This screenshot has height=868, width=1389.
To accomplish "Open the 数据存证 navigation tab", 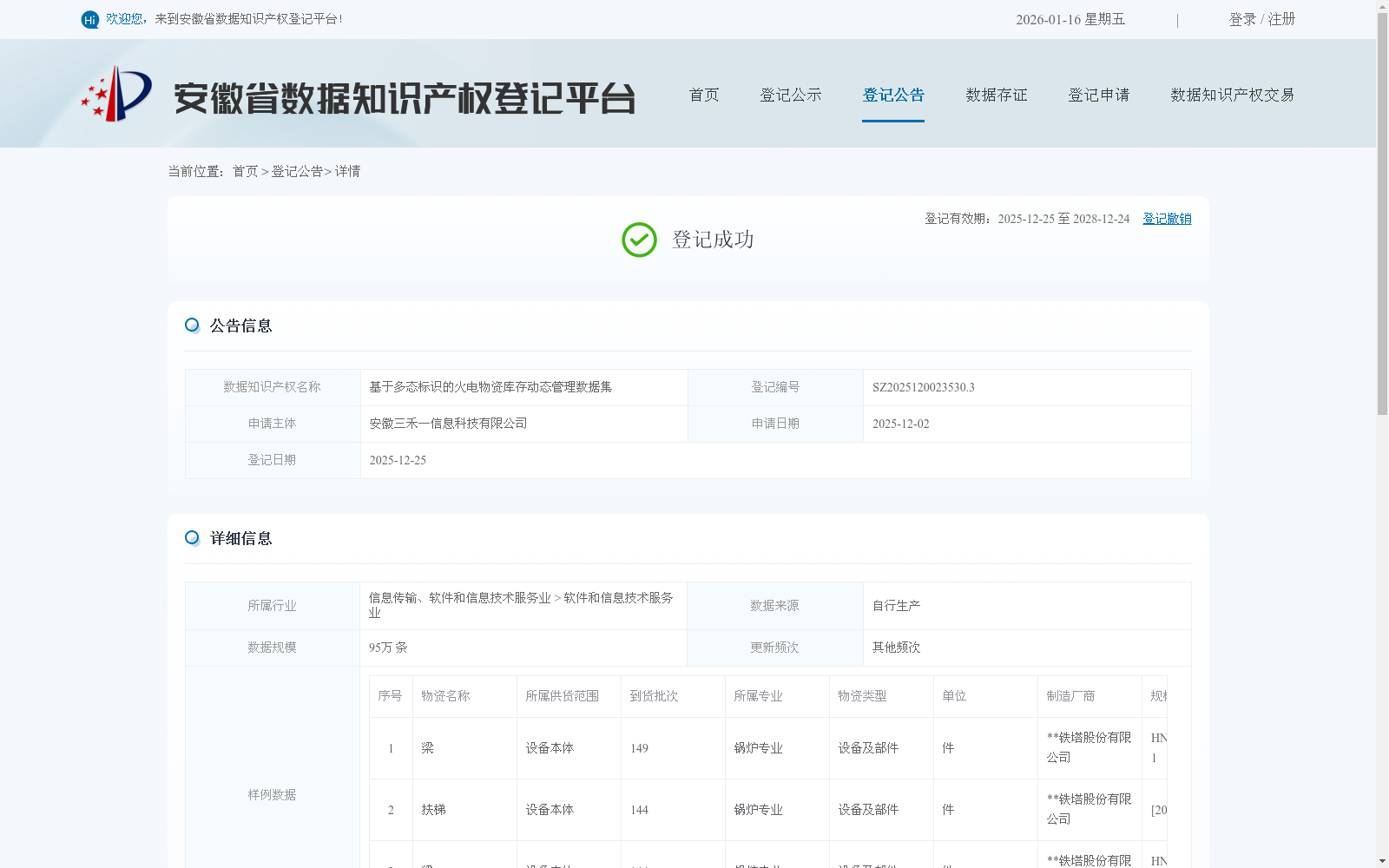I will tap(997, 95).
